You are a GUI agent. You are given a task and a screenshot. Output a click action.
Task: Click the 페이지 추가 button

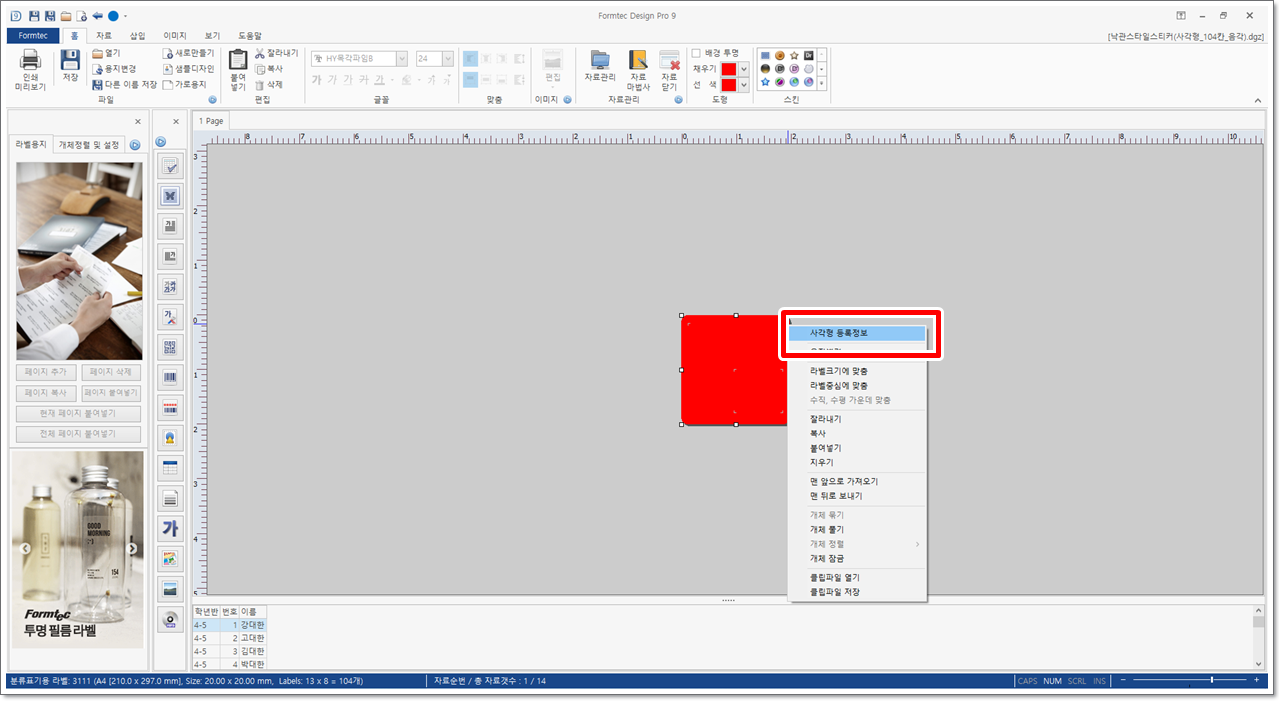[x=45, y=372]
